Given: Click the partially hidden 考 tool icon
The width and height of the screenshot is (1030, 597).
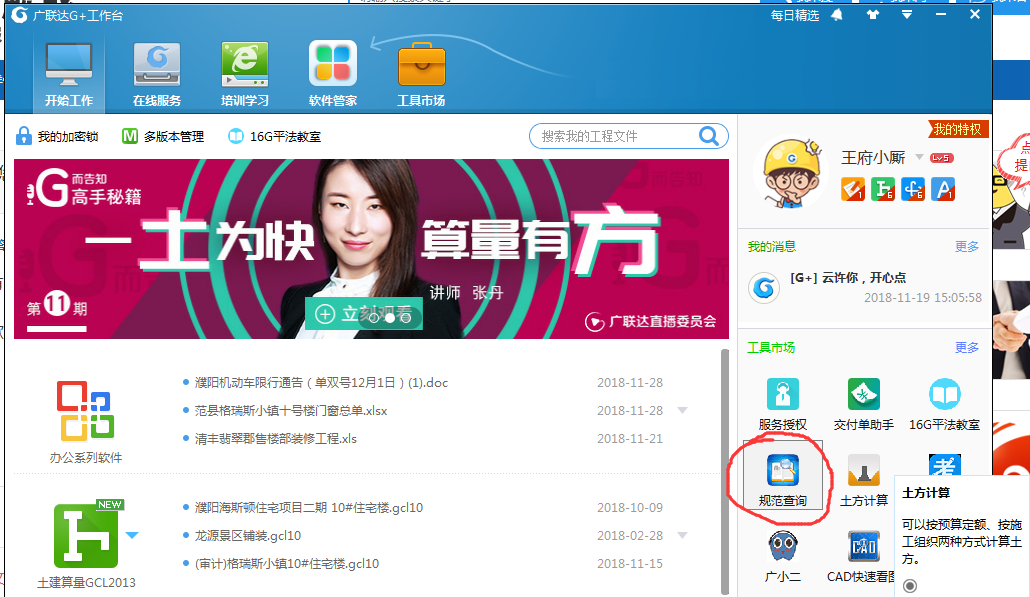Looking at the screenshot, I should 945,464.
